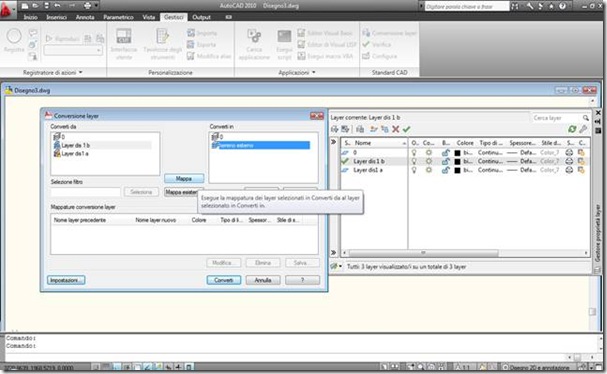This screenshot has width=607, height=374.
Task: Open the Inserisci ribbon tab
Action: [x=57, y=17]
